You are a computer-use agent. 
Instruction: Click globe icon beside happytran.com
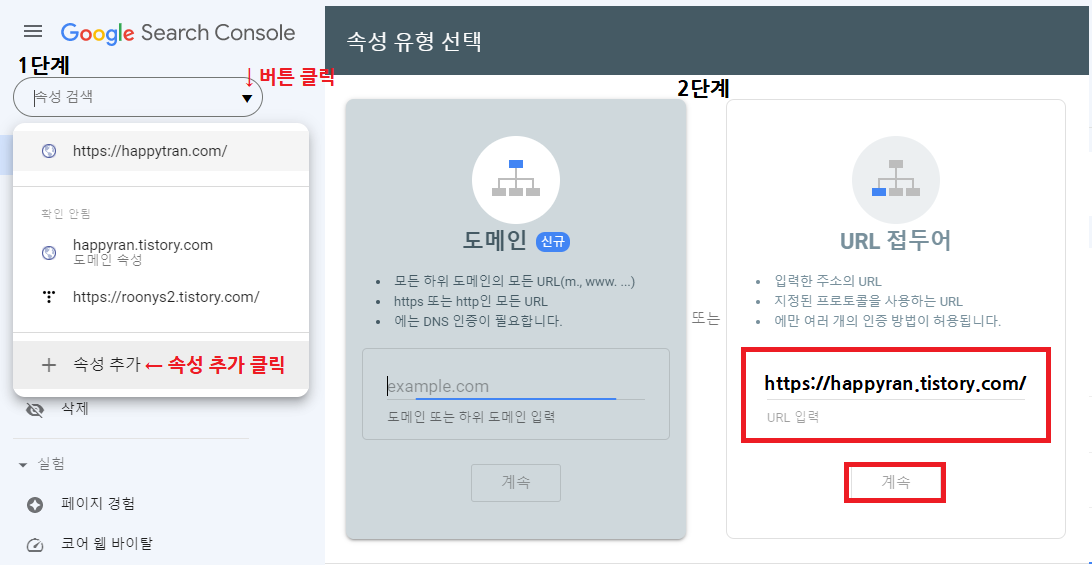(49, 151)
